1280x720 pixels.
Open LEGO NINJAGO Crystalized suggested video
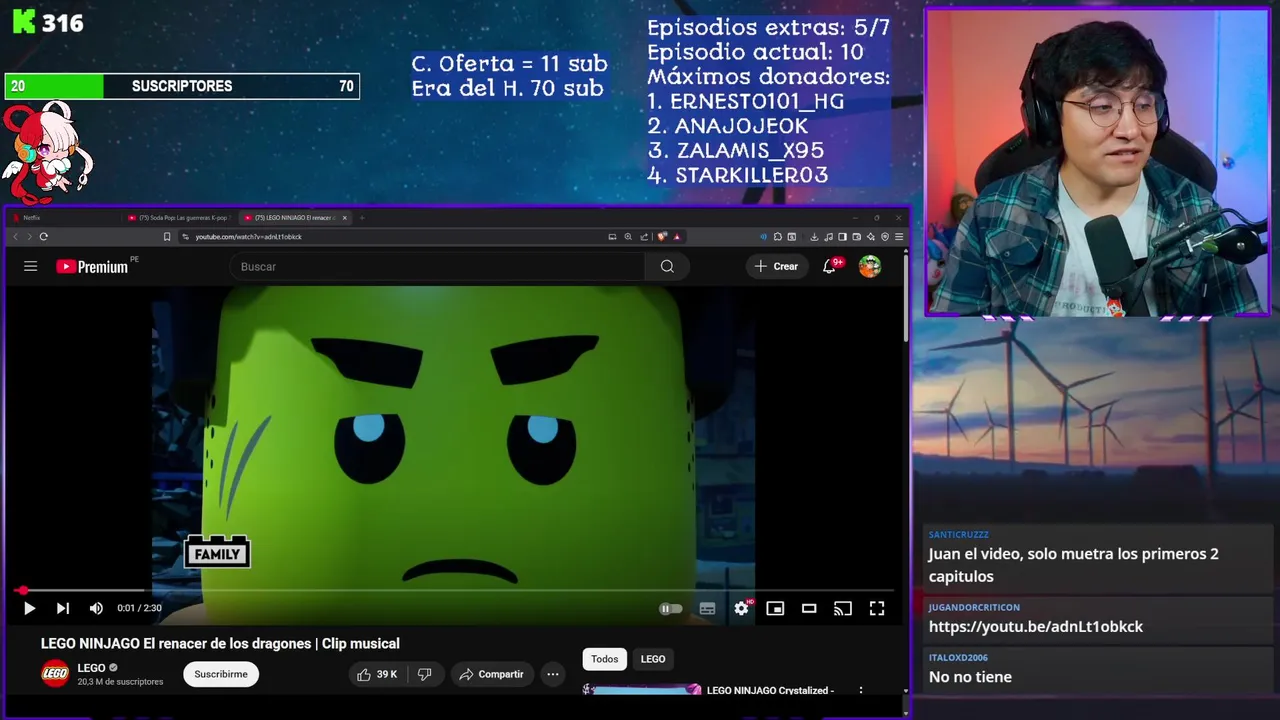coord(770,690)
